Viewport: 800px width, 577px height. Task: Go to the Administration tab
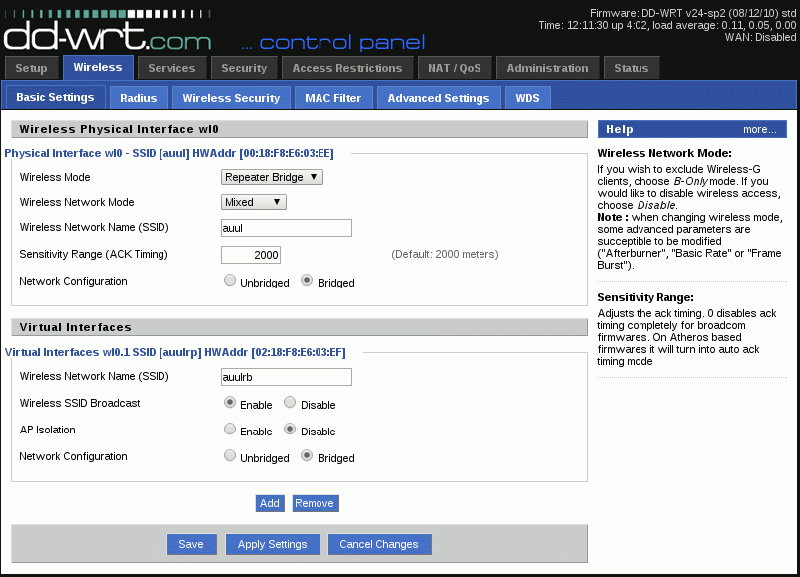[x=547, y=68]
